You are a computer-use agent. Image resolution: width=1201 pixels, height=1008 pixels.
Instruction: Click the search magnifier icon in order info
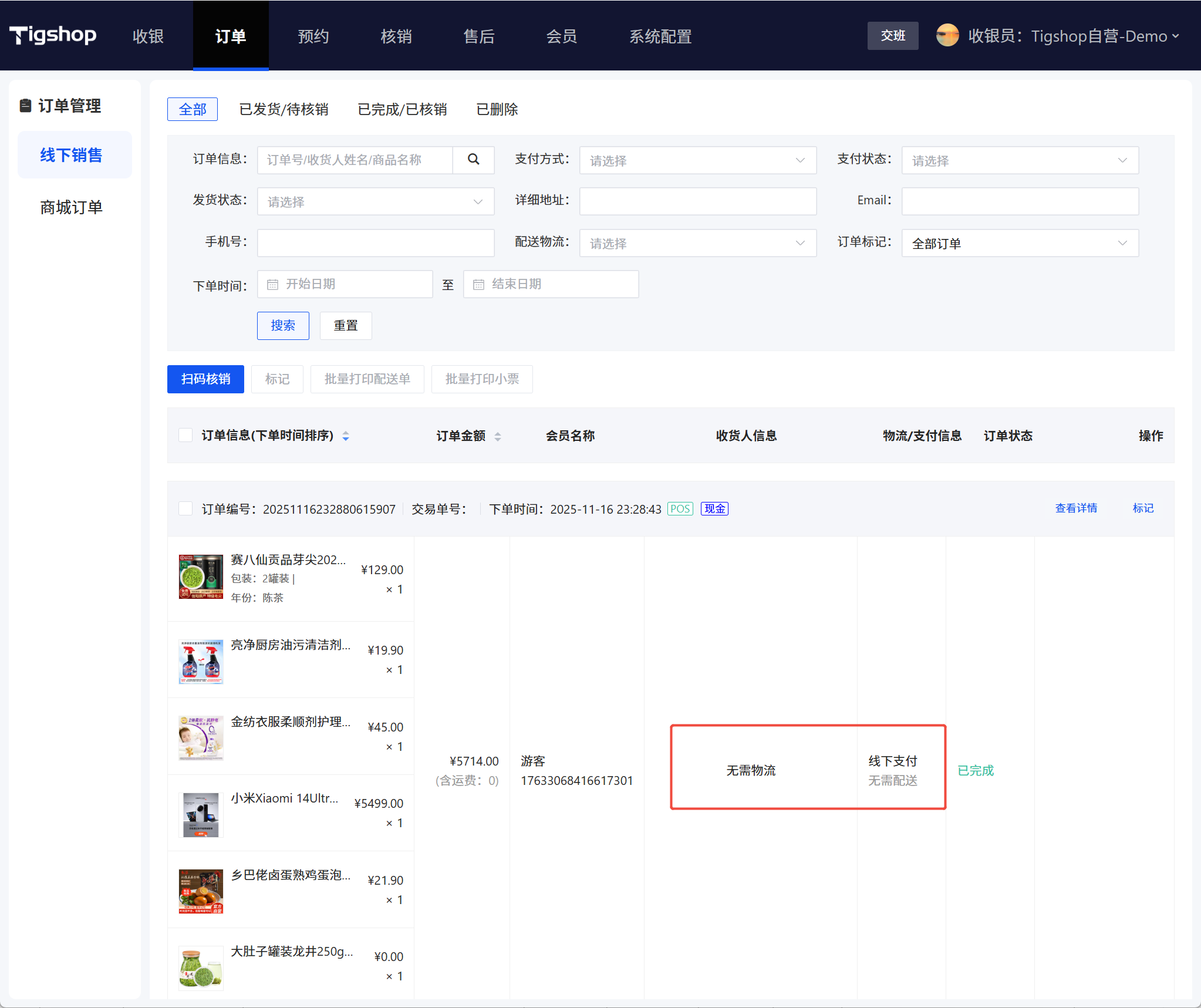(x=473, y=160)
